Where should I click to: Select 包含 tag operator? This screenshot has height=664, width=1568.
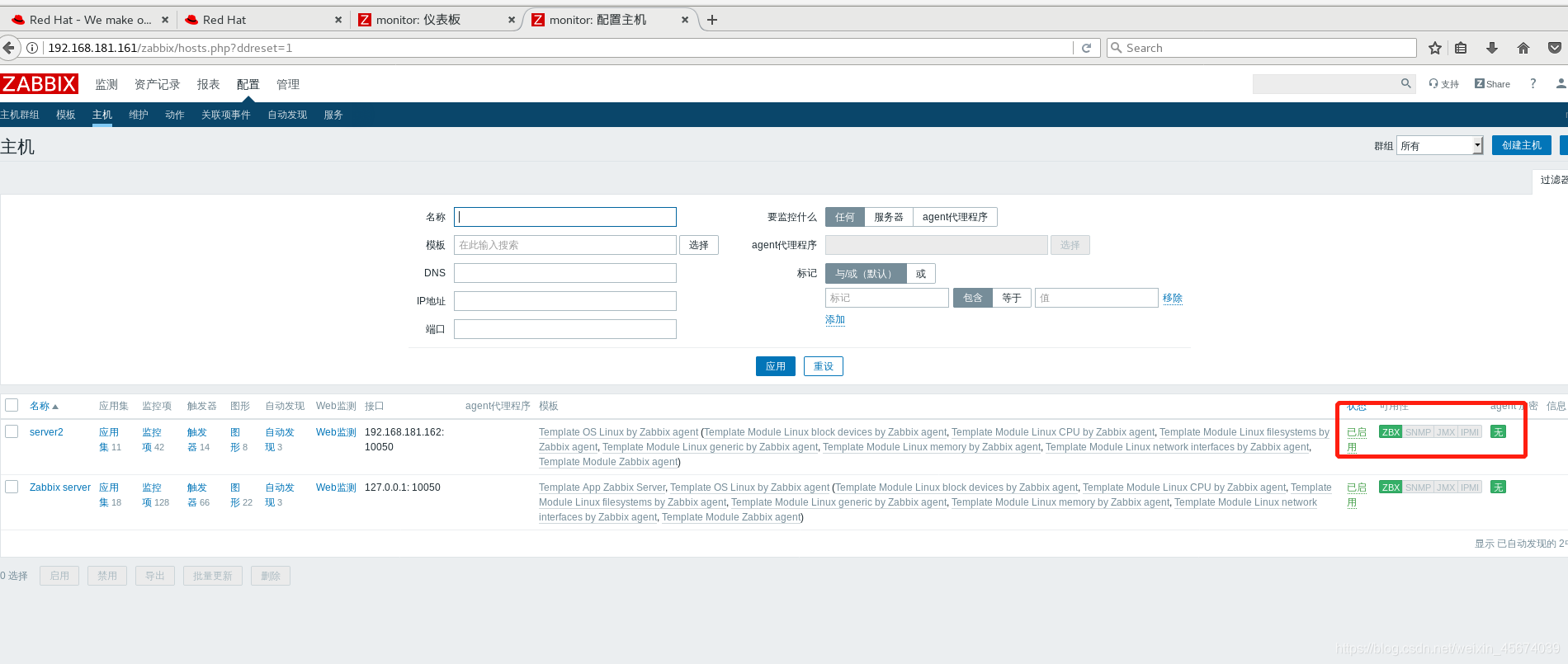click(973, 298)
